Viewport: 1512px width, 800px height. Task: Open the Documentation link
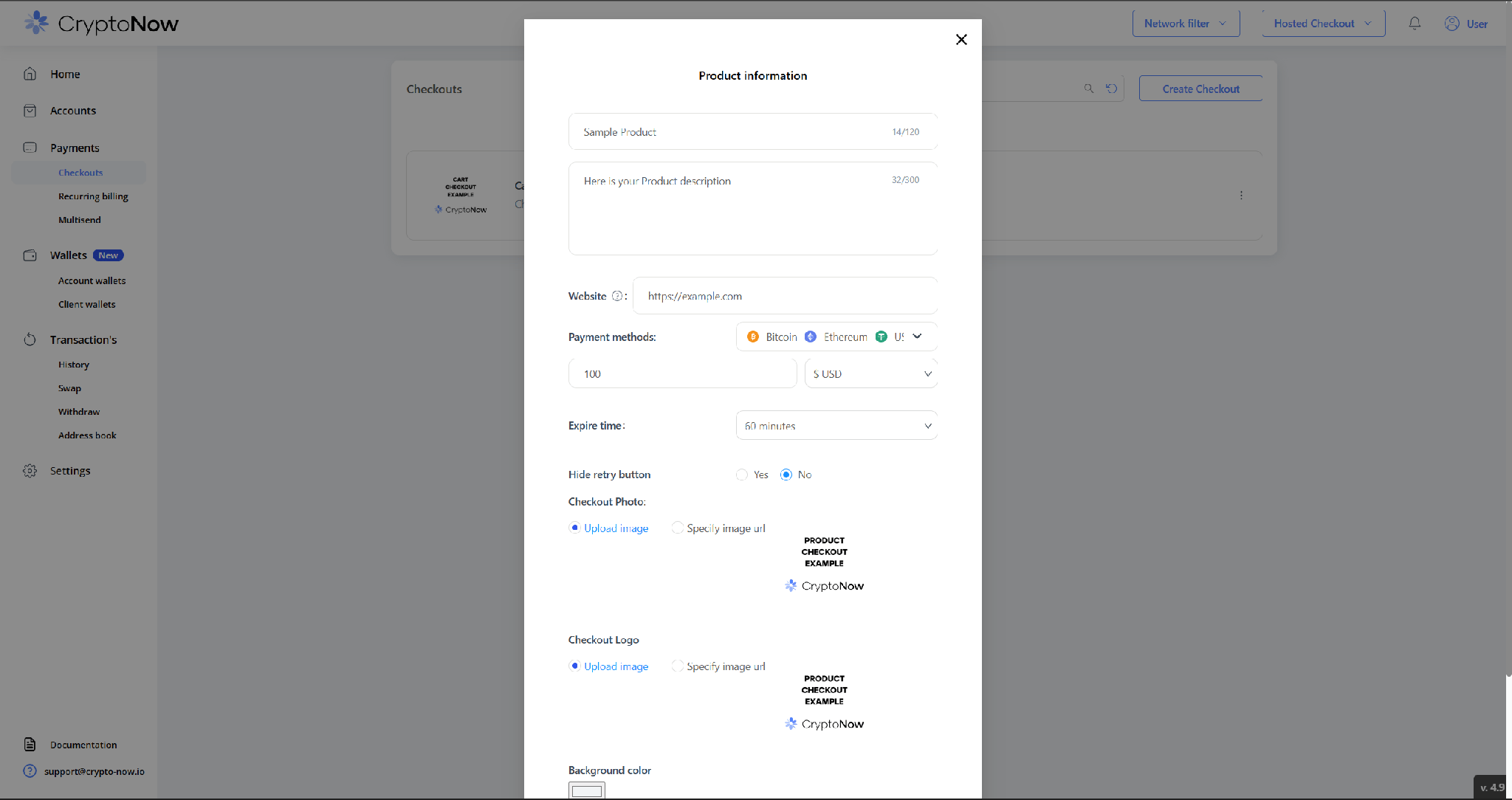point(83,745)
